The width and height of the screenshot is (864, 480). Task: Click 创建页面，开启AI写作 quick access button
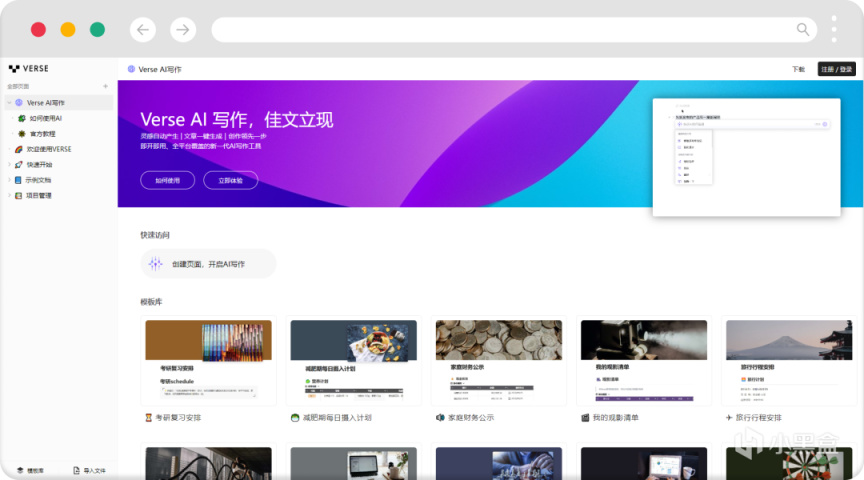pyautogui.click(x=208, y=264)
